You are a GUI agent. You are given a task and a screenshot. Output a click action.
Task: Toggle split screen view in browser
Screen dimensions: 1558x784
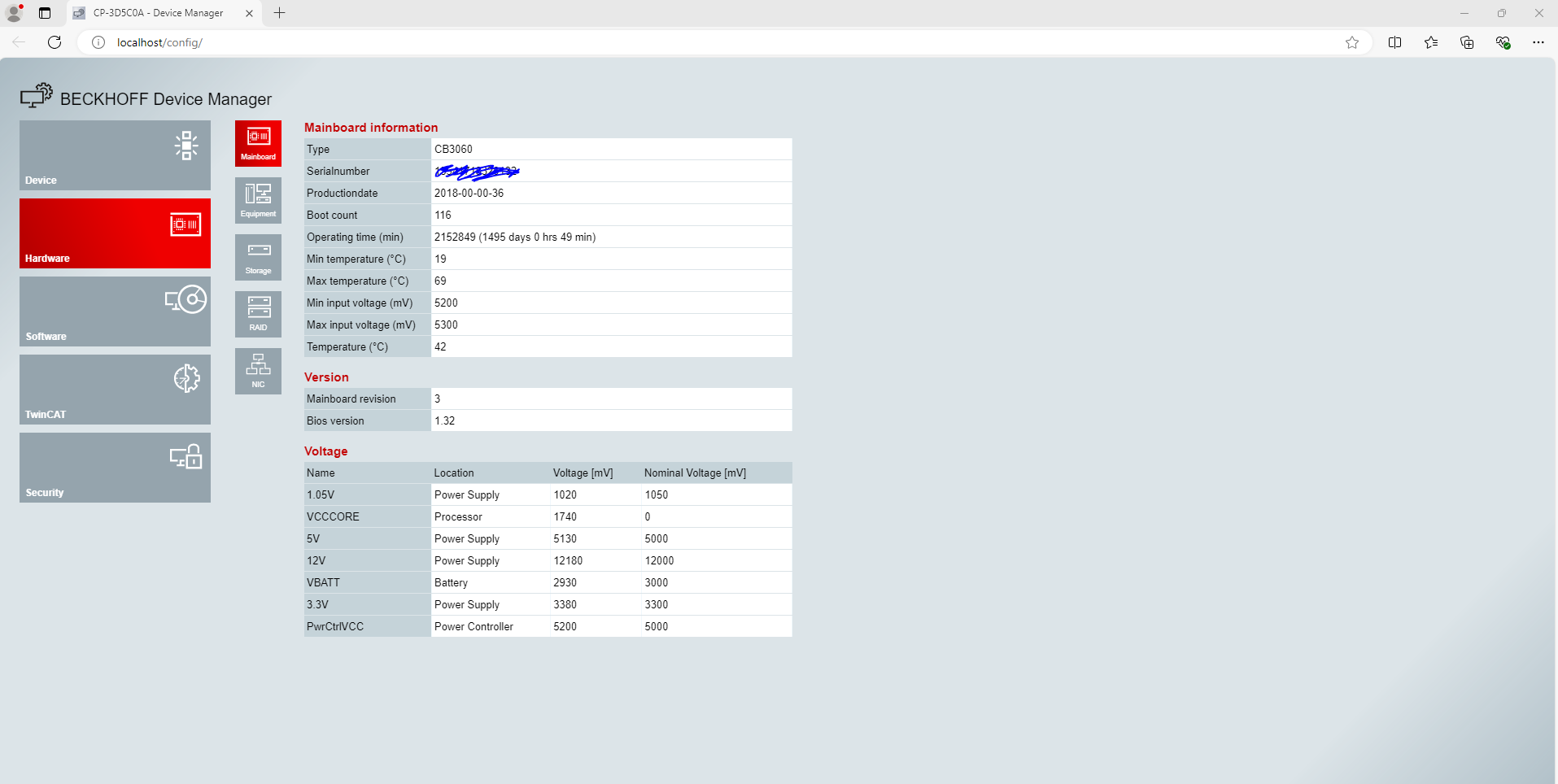(1394, 42)
